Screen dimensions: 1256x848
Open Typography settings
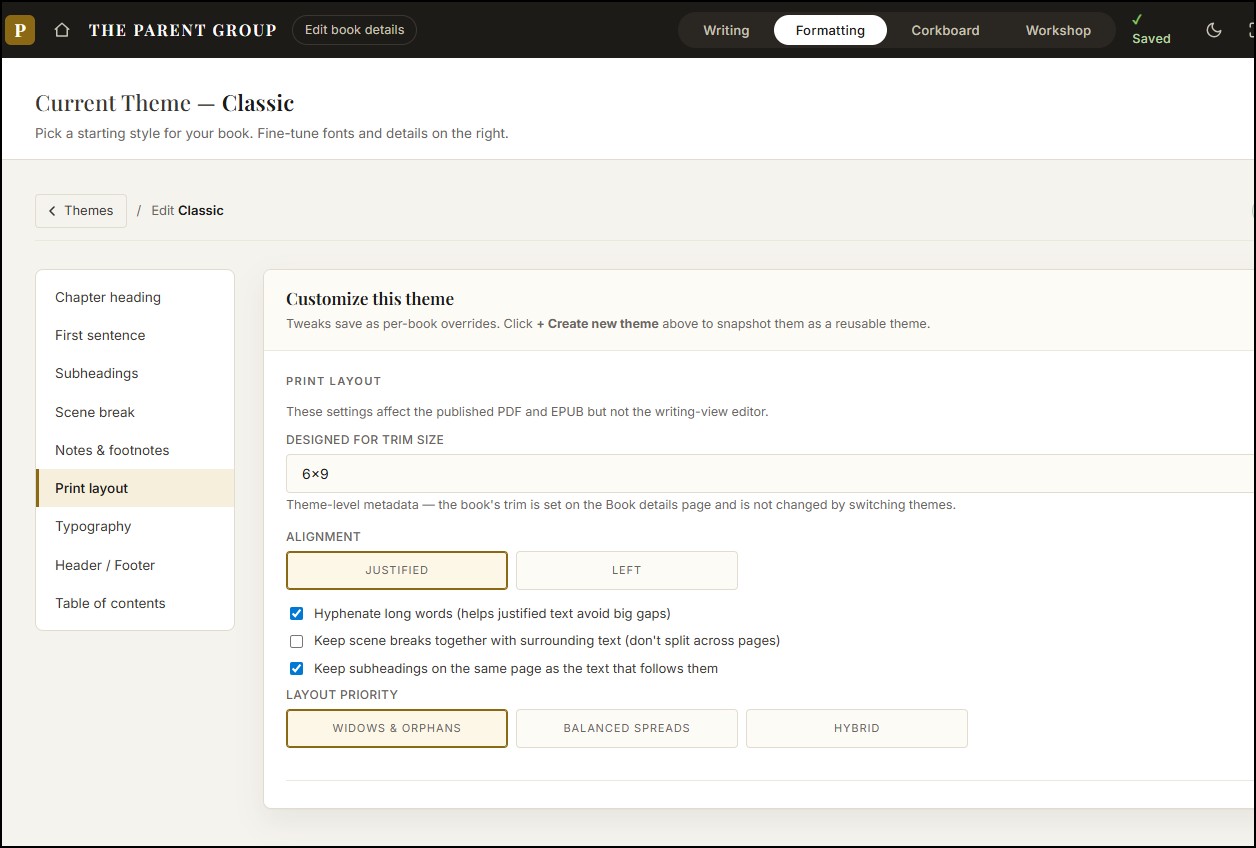coord(135,526)
